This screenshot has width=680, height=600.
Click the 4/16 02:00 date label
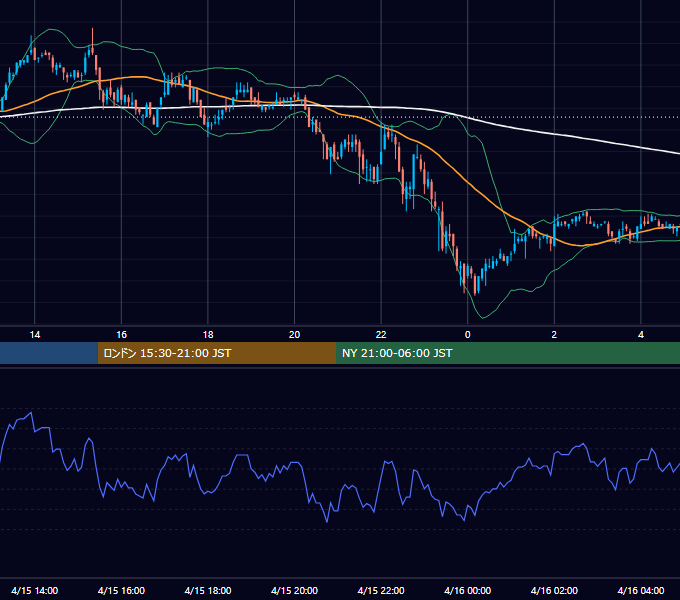pos(554,590)
